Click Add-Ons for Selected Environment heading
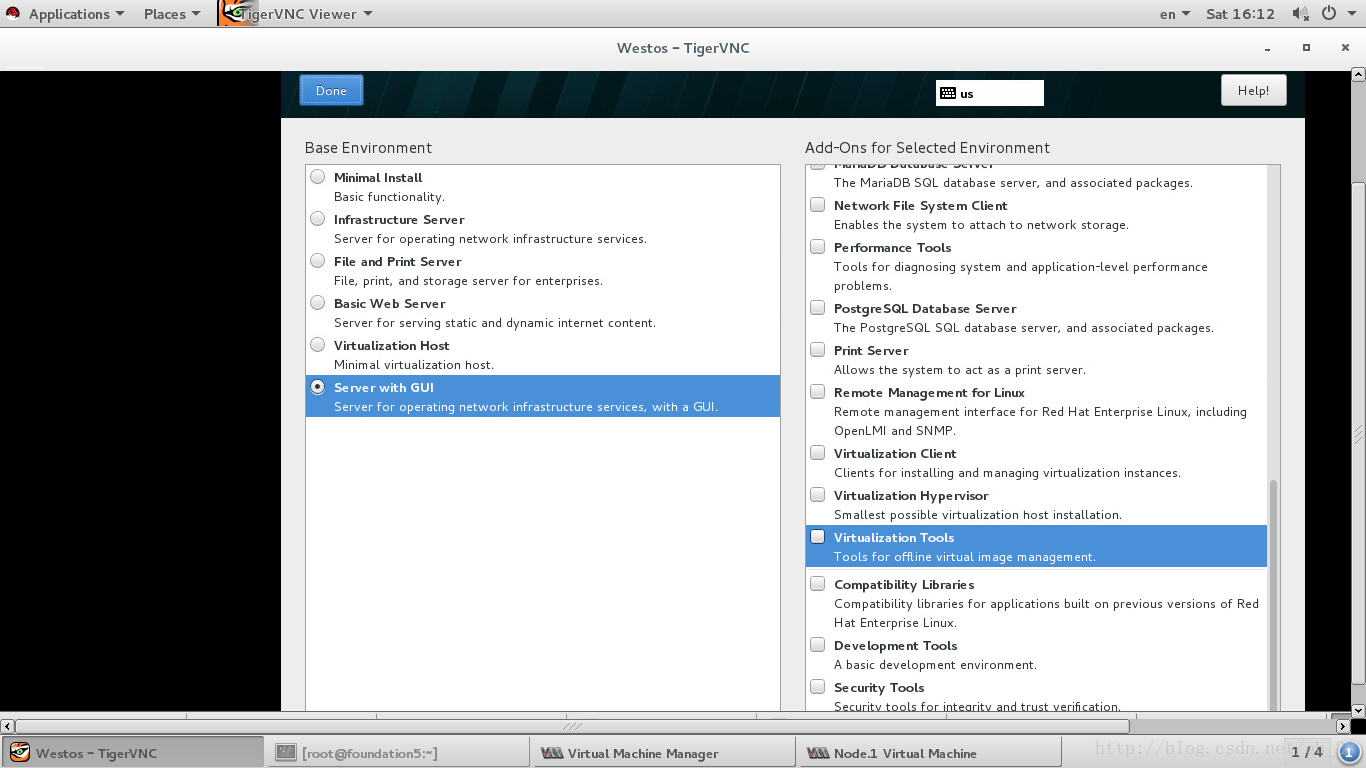Image resolution: width=1366 pixels, height=768 pixels. click(927, 148)
